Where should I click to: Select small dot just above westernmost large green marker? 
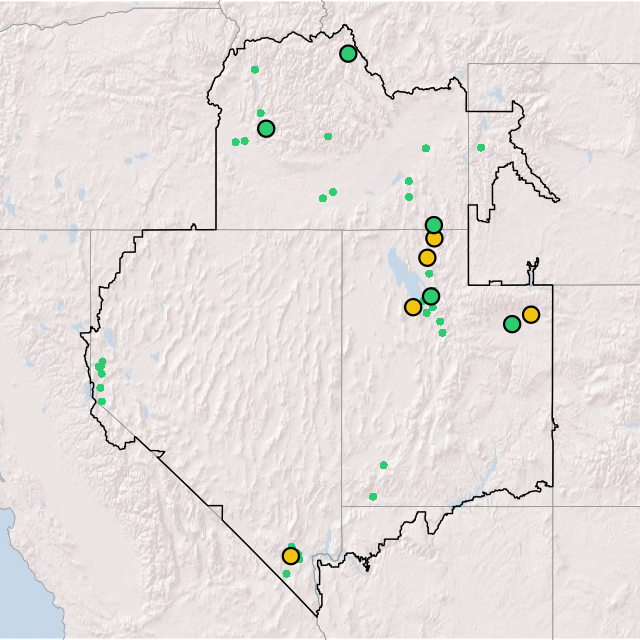point(261,113)
